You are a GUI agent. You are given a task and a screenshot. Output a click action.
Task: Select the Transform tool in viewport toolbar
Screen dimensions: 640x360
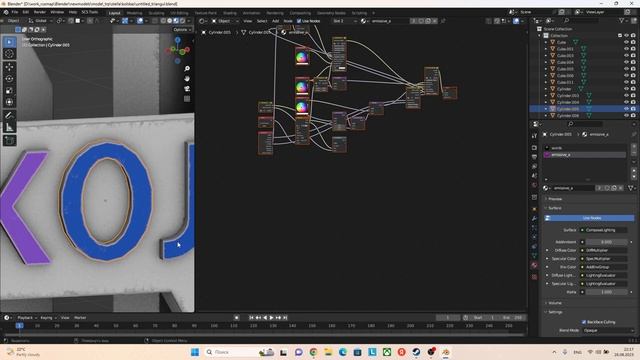(x=9, y=102)
